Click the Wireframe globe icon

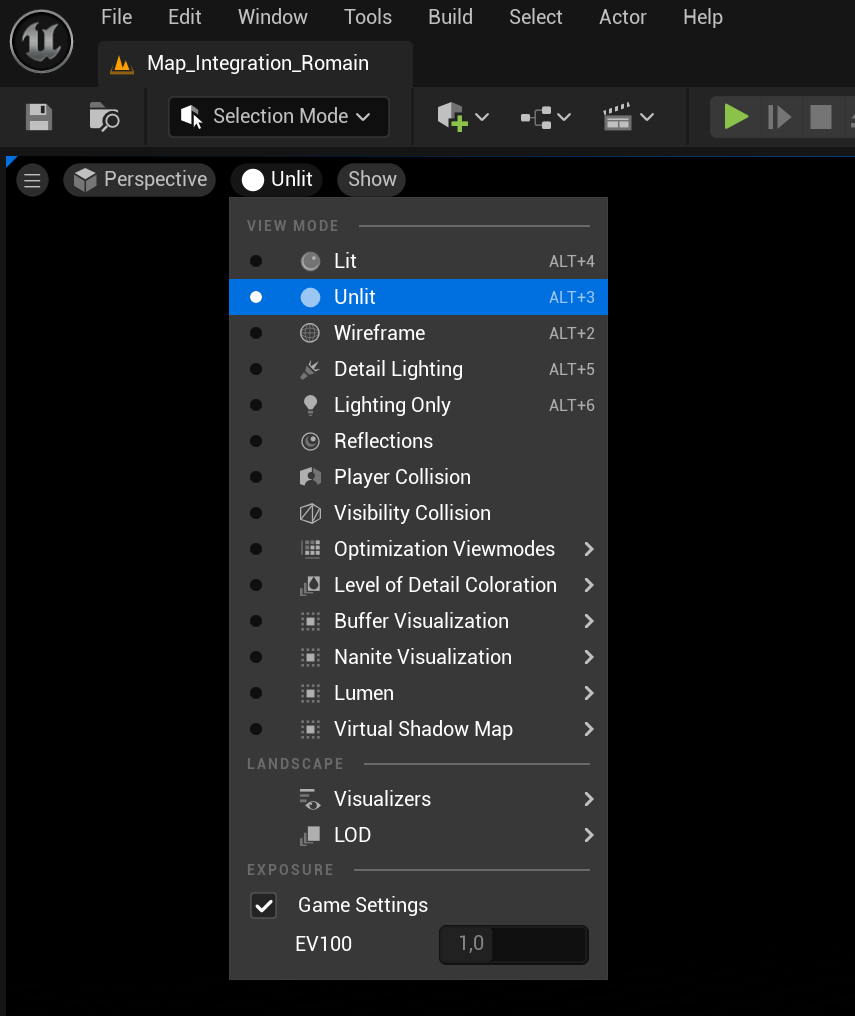[x=310, y=333]
